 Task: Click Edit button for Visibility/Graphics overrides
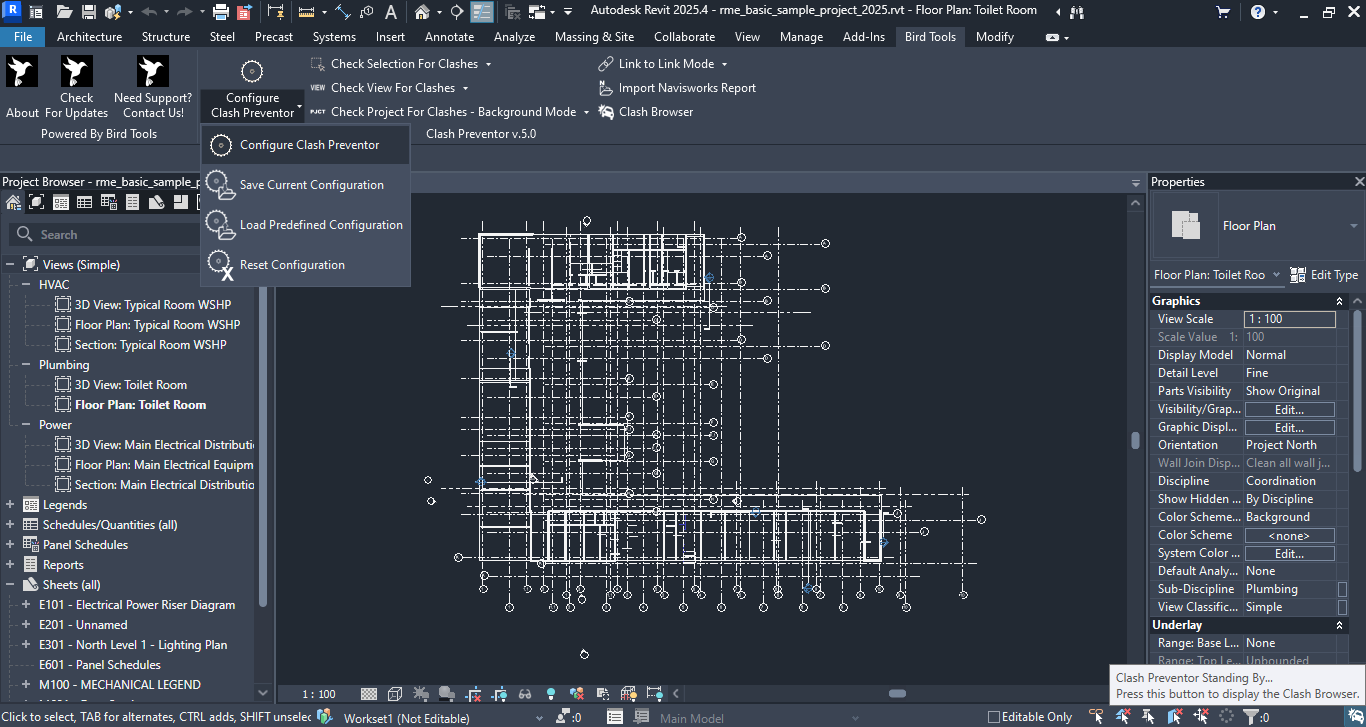click(x=1288, y=410)
